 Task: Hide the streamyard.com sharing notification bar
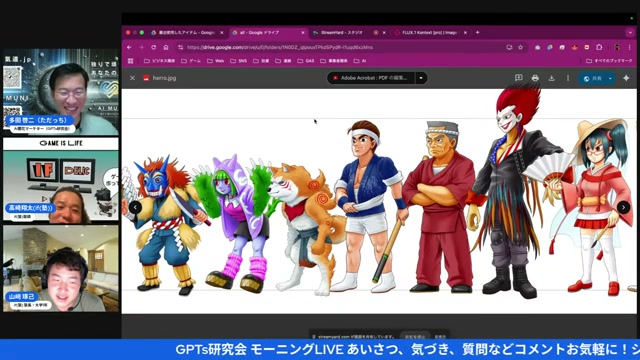coord(440,336)
